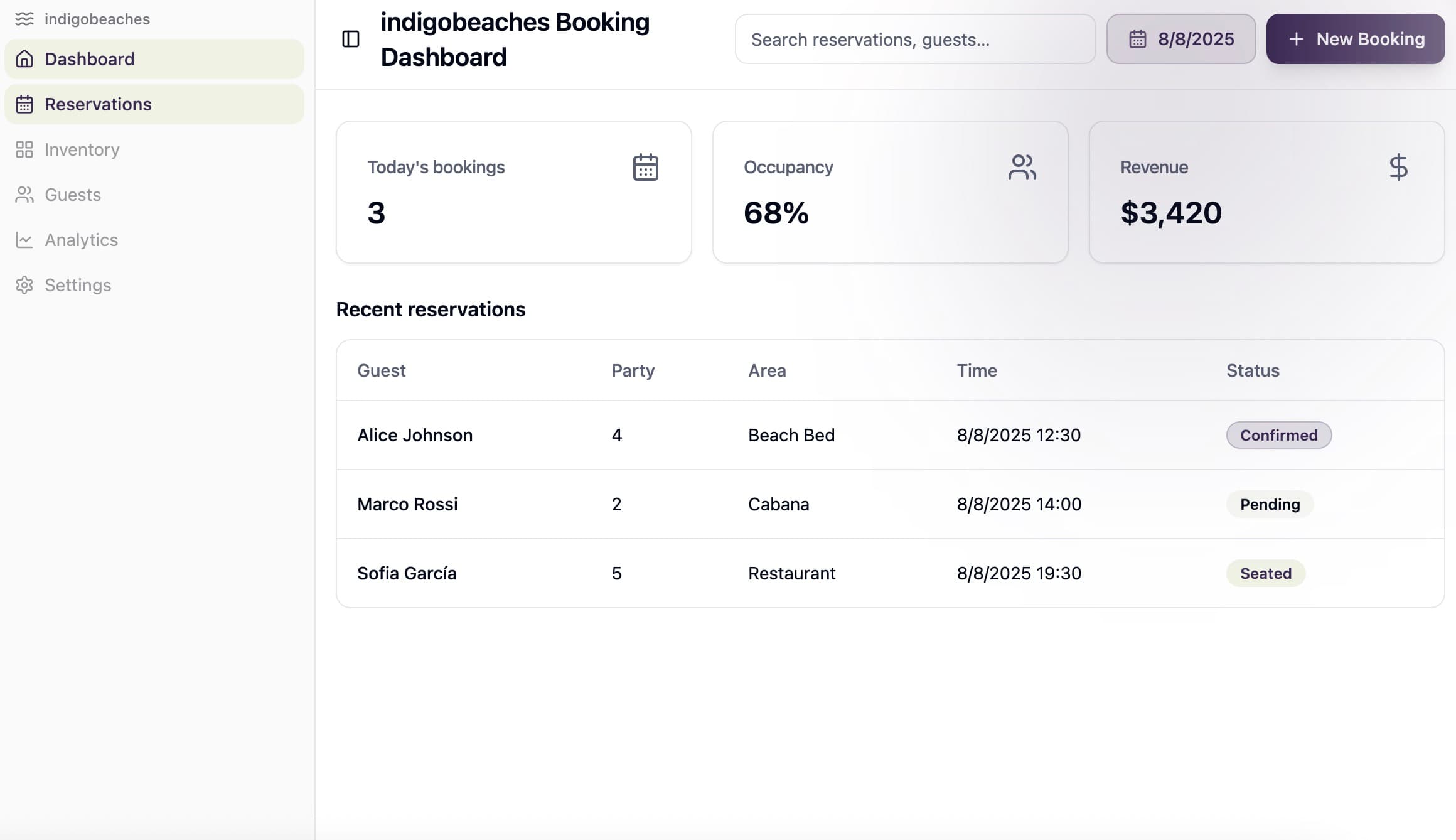The width and height of the screenshot is (1456, 840).
Task: Click Alice Johnson's party size 4
Action: (x=616, y=435)
